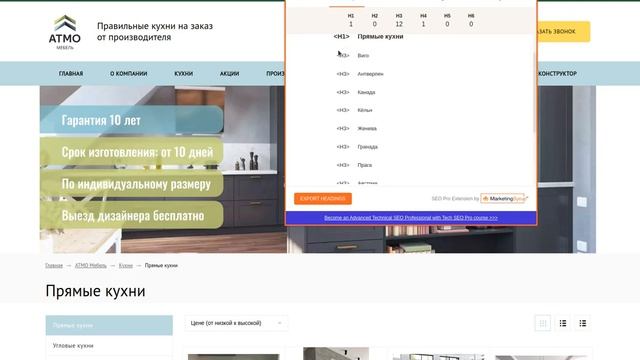640x360 pixels.
Task: Go to АТМО Мебель breadcrumb link
Action: point(91,266)
